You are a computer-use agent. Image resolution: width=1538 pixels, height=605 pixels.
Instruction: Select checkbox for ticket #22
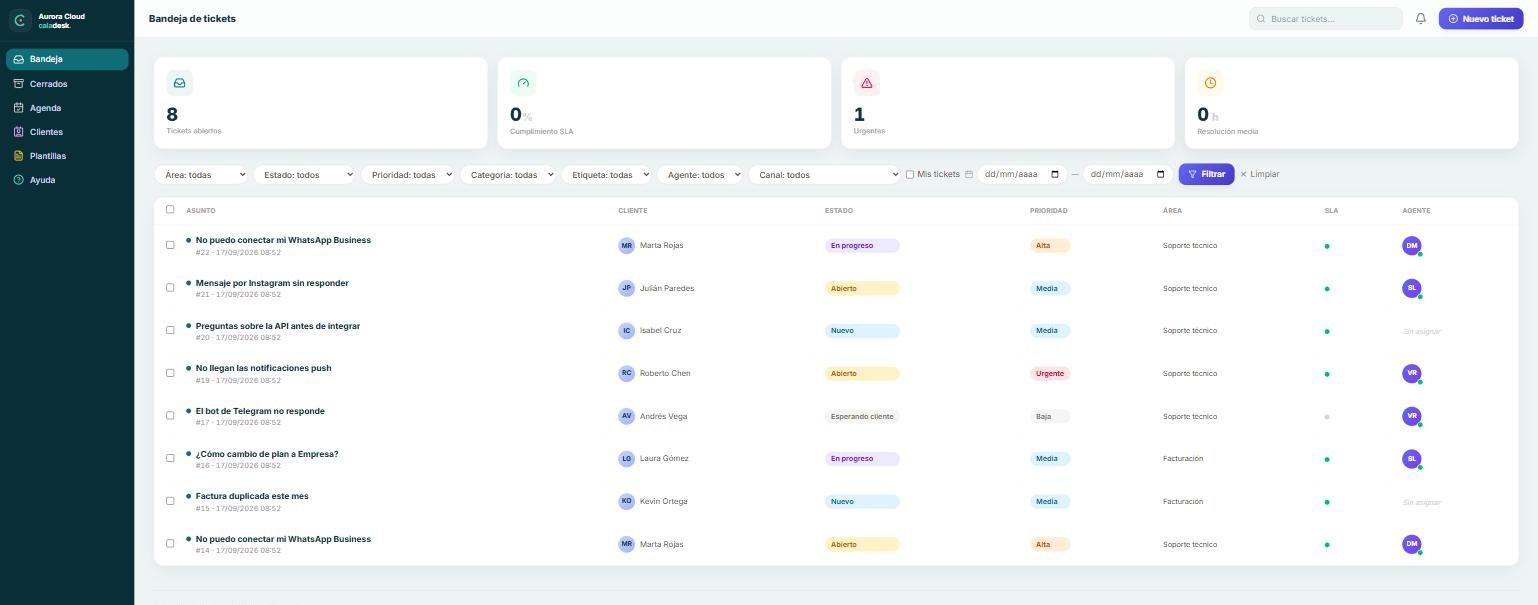coord(170,245)
